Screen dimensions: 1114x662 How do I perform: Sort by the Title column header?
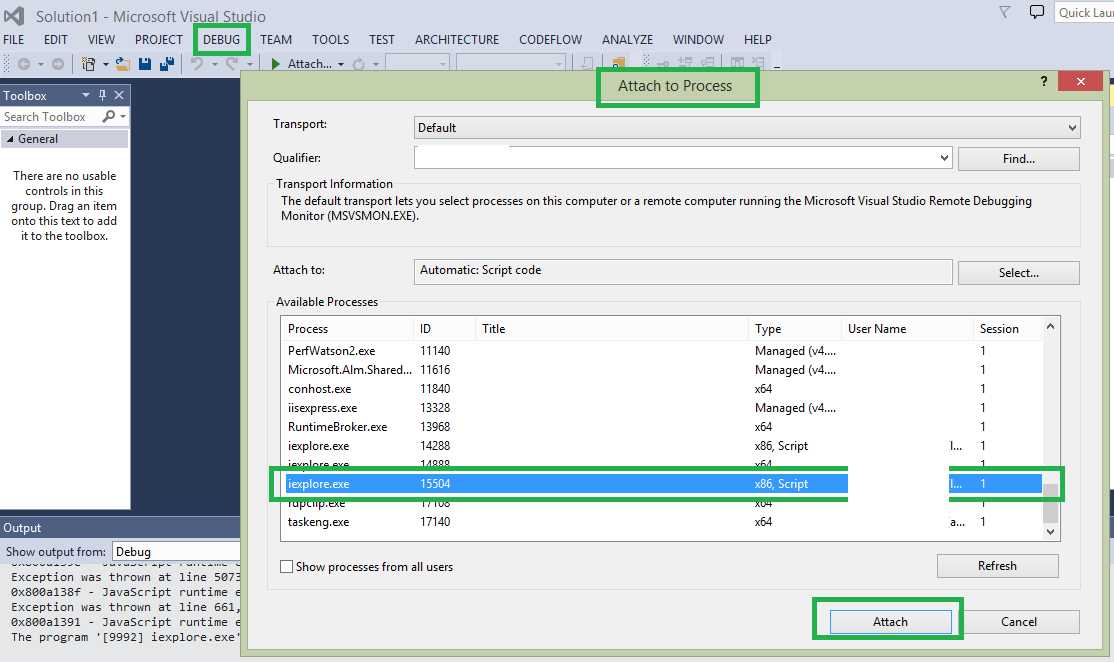pyautogui.click(x=612, y=329)
